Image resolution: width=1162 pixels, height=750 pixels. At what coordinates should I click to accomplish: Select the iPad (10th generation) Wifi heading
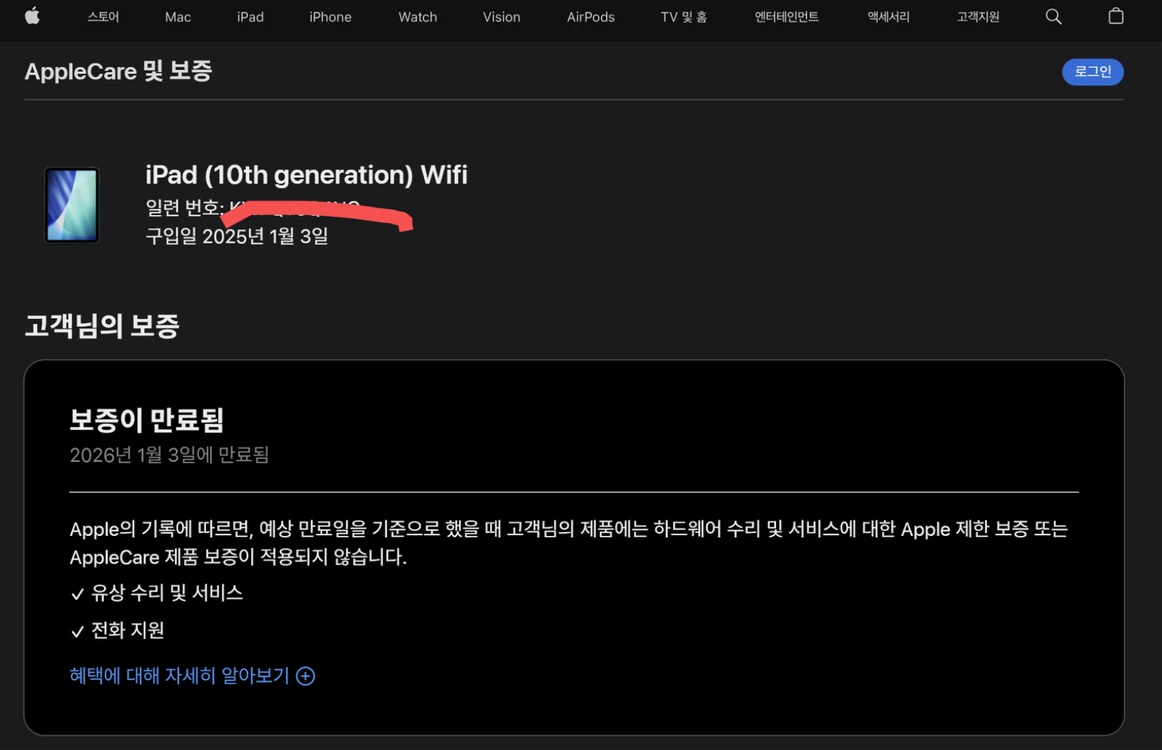coord(306,175)
